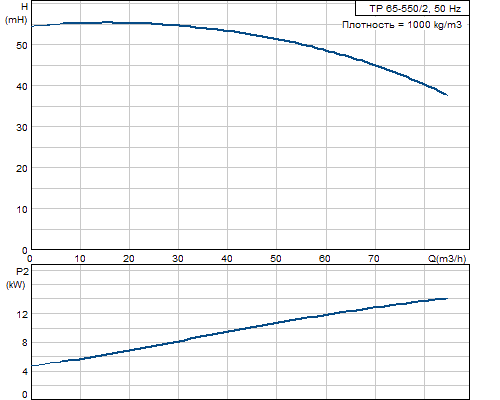Click power curve where it crosses Q=30
Screen dimensions: 500x400
click(x=178, y=341)
